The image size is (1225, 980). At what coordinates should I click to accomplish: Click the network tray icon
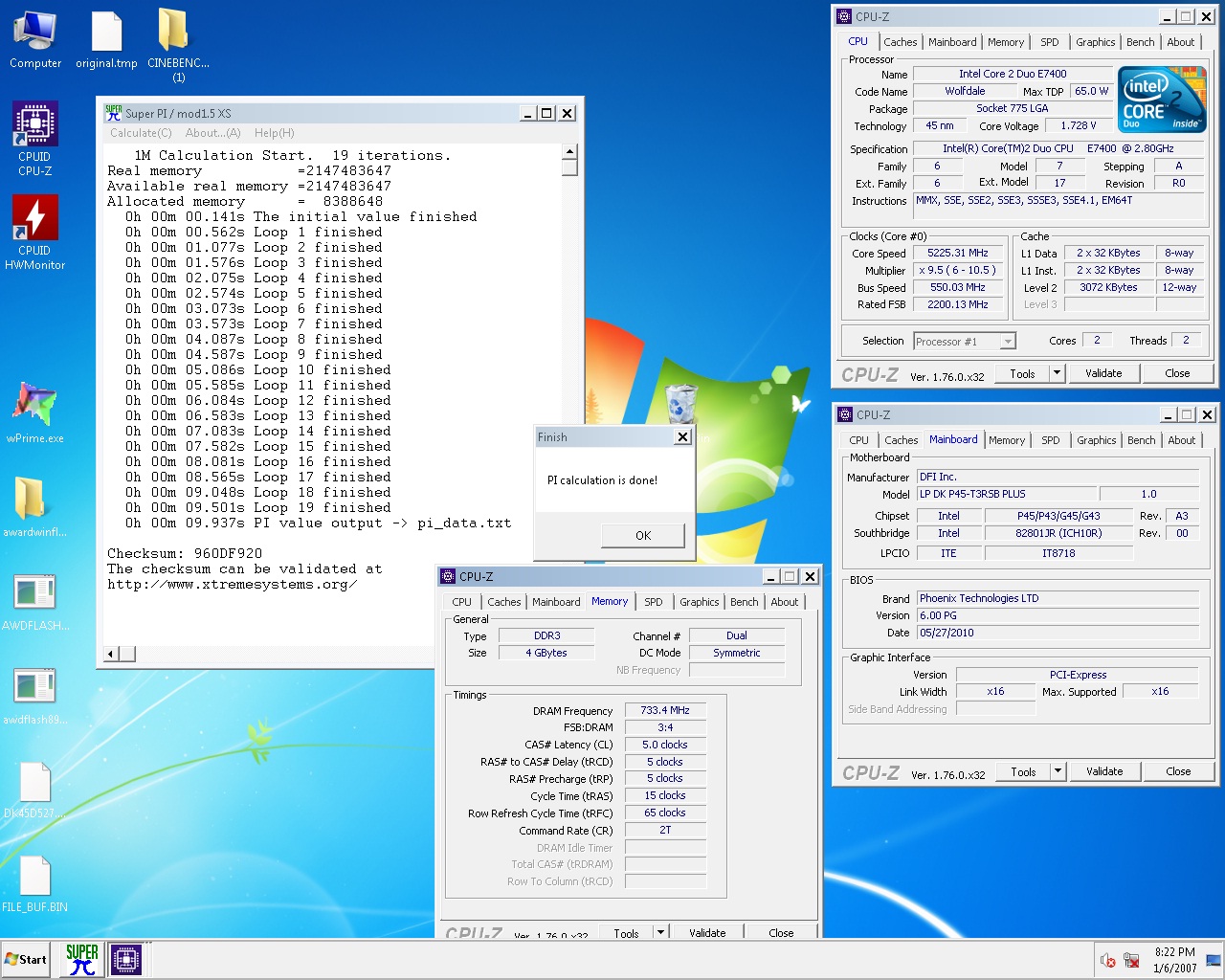tap(1131, 960)
